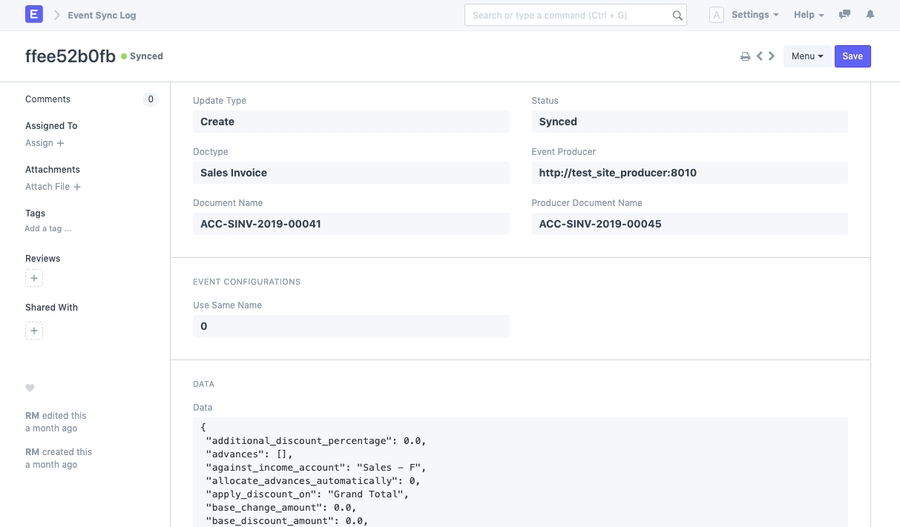
Task: Add a review with plus button
Action: [34, 278]
